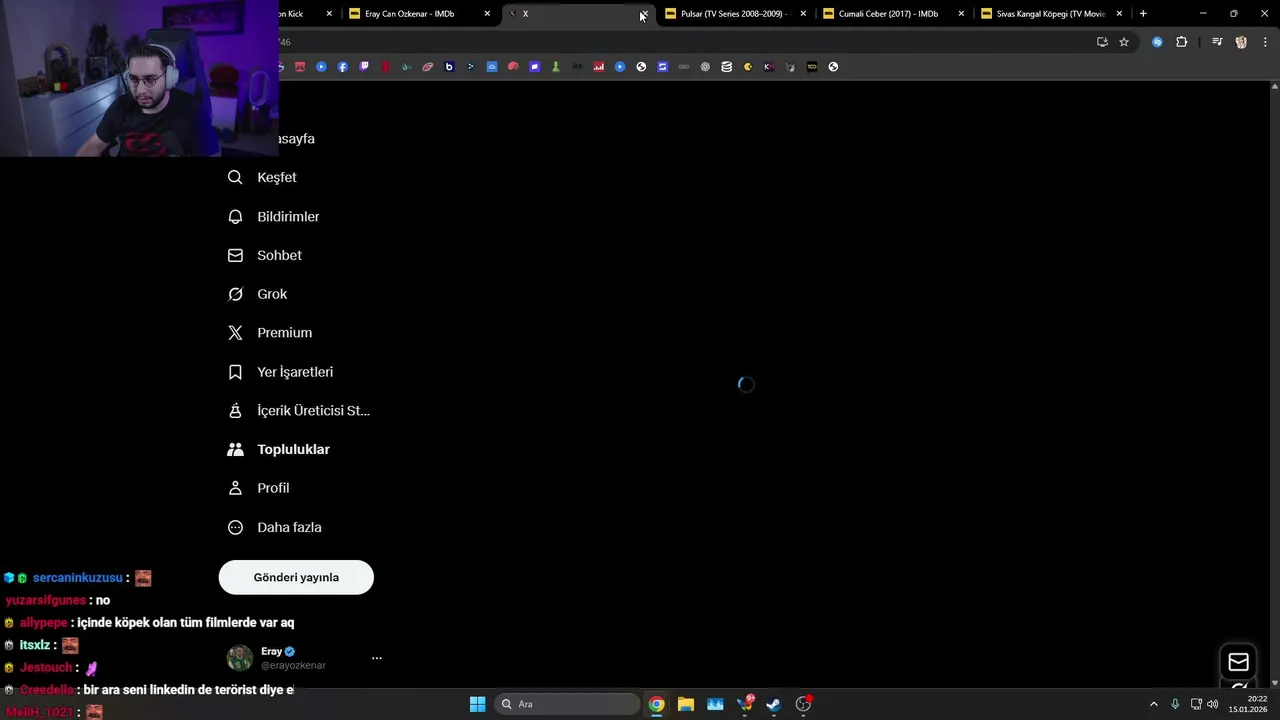Open the database stack bookmark icon
This screenshot has height=720, width=1280.
[726, 67]
